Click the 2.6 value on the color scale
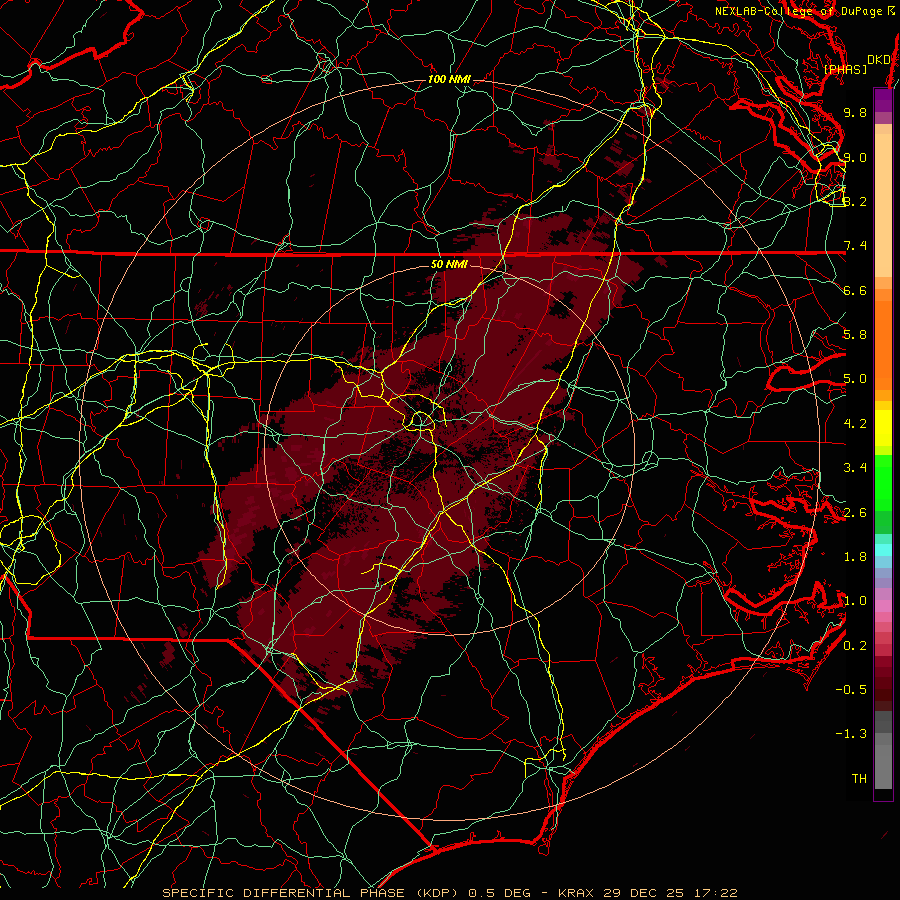The height and width of the screenshot is (900, 900). pos(855,513)
